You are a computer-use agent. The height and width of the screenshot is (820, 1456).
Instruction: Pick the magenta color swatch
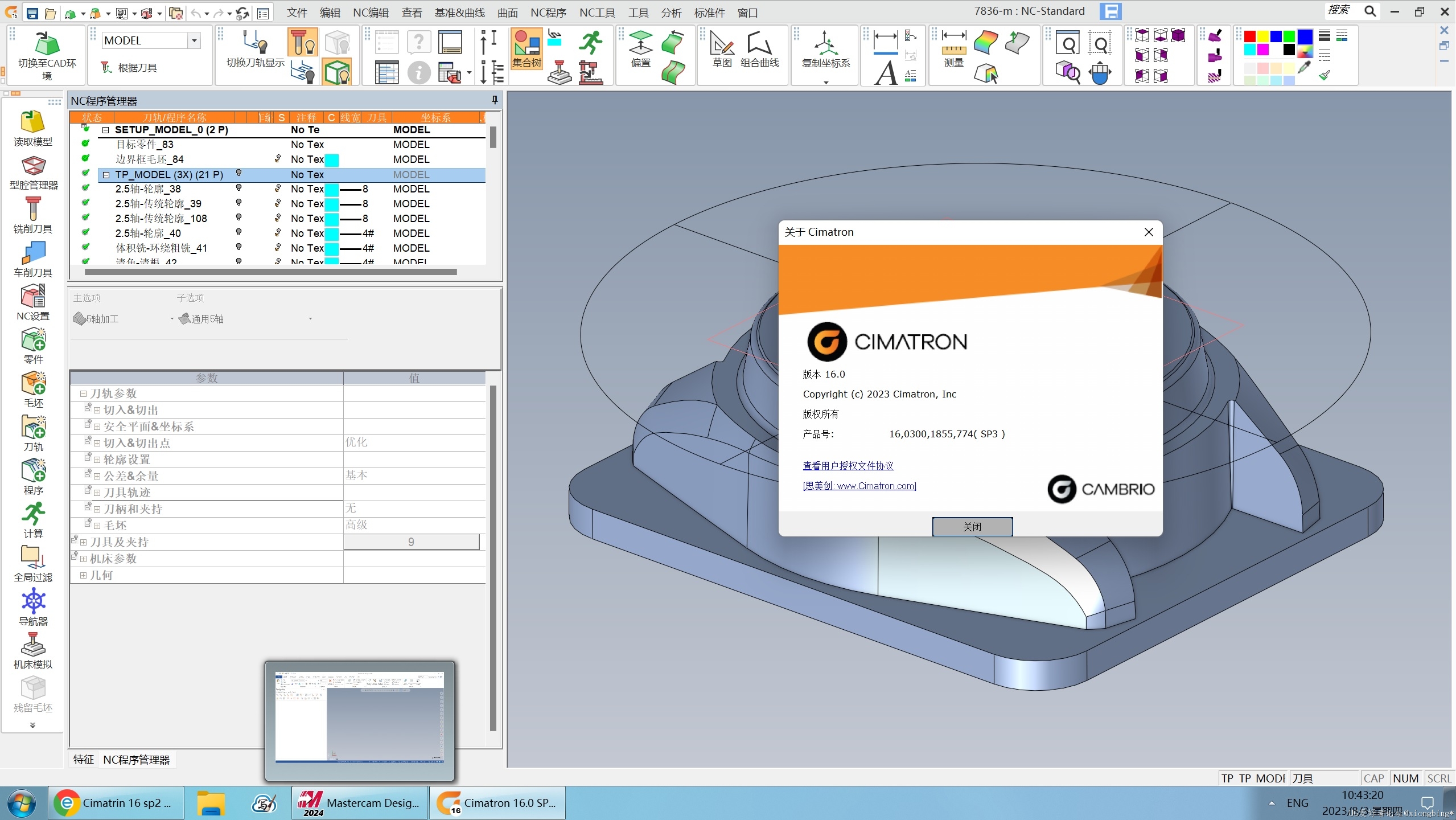tap(1262, 50)
